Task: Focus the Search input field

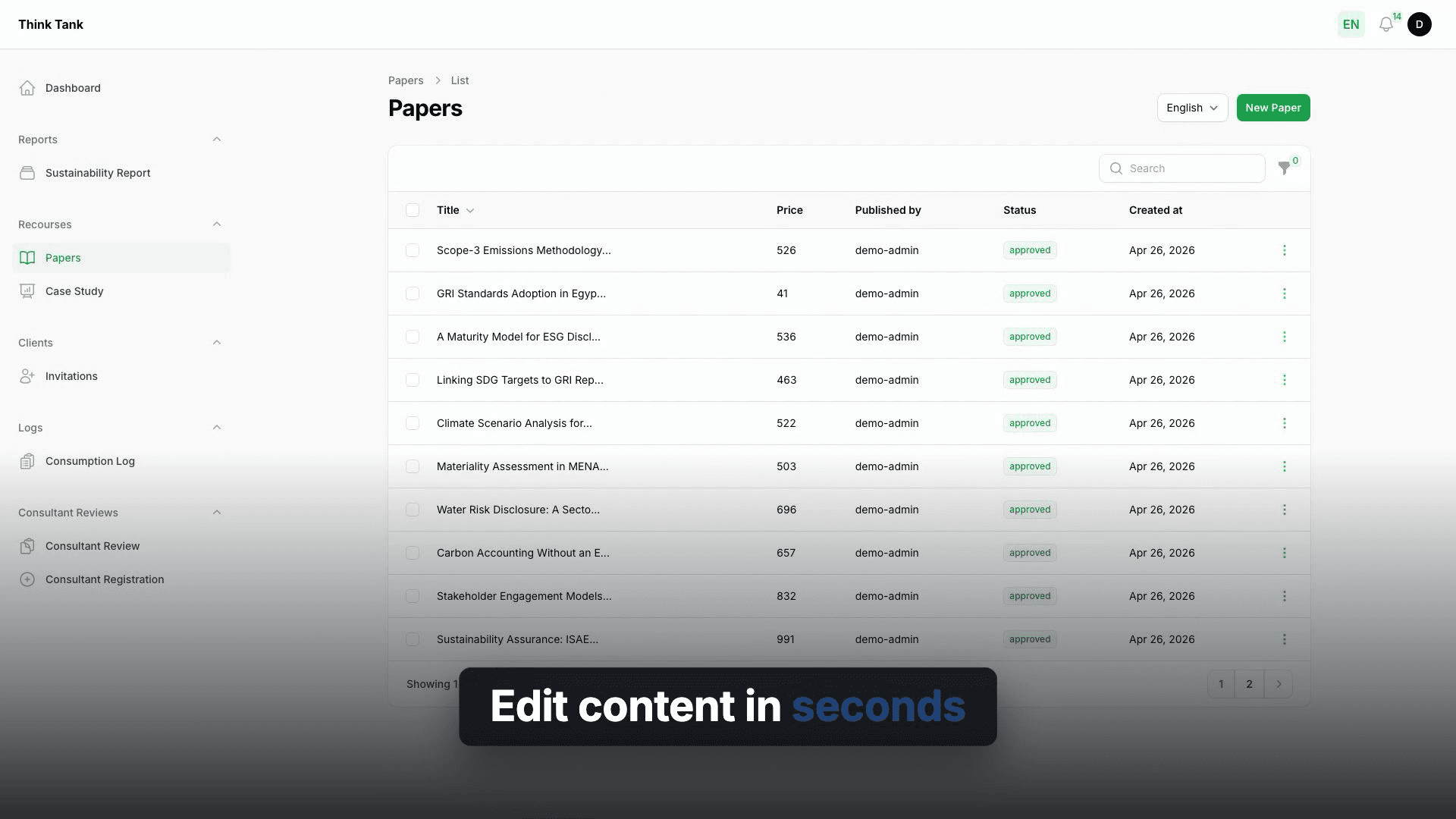Action: click(1181, 168)
